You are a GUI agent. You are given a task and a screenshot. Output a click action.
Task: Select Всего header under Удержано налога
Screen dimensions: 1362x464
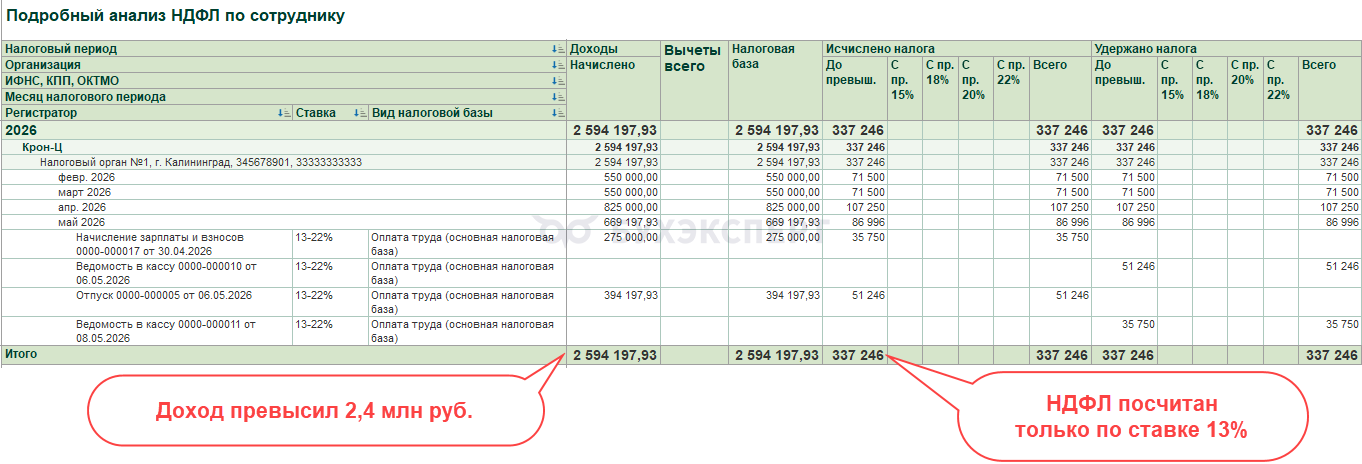click(1318, 65)
